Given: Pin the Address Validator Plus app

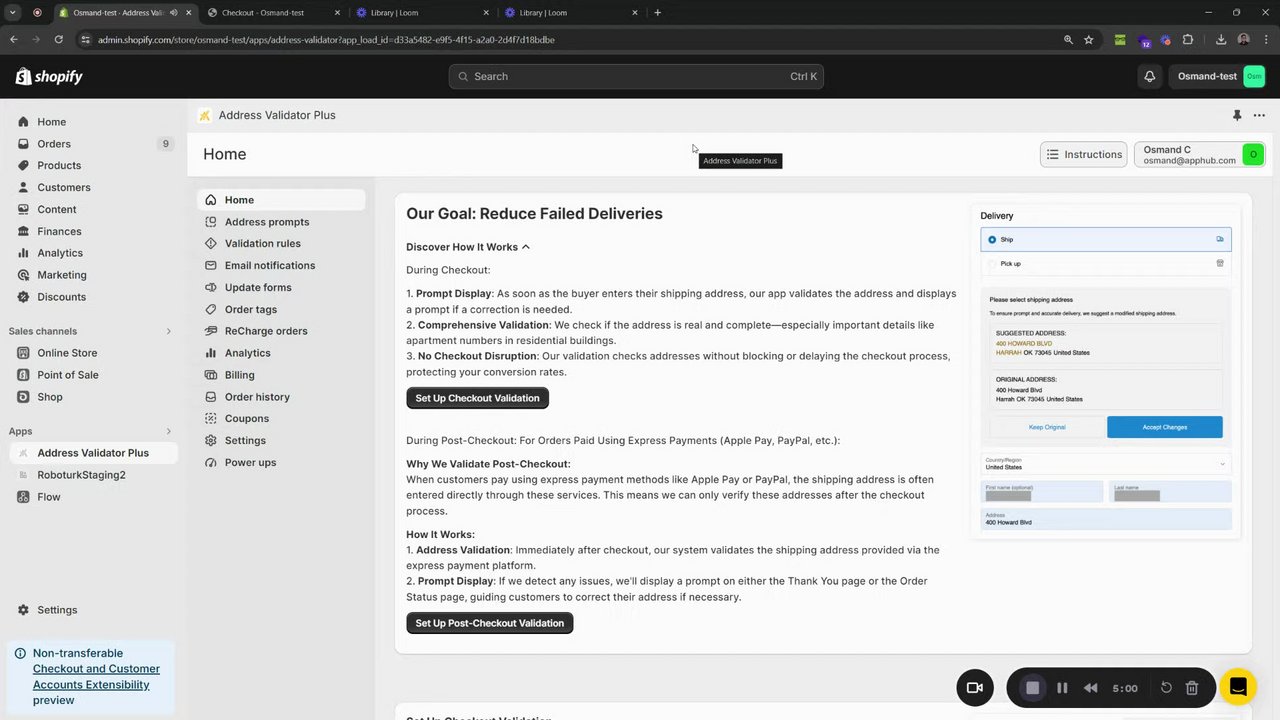Looking at the screenshot, I should [x=1237, y=115].
